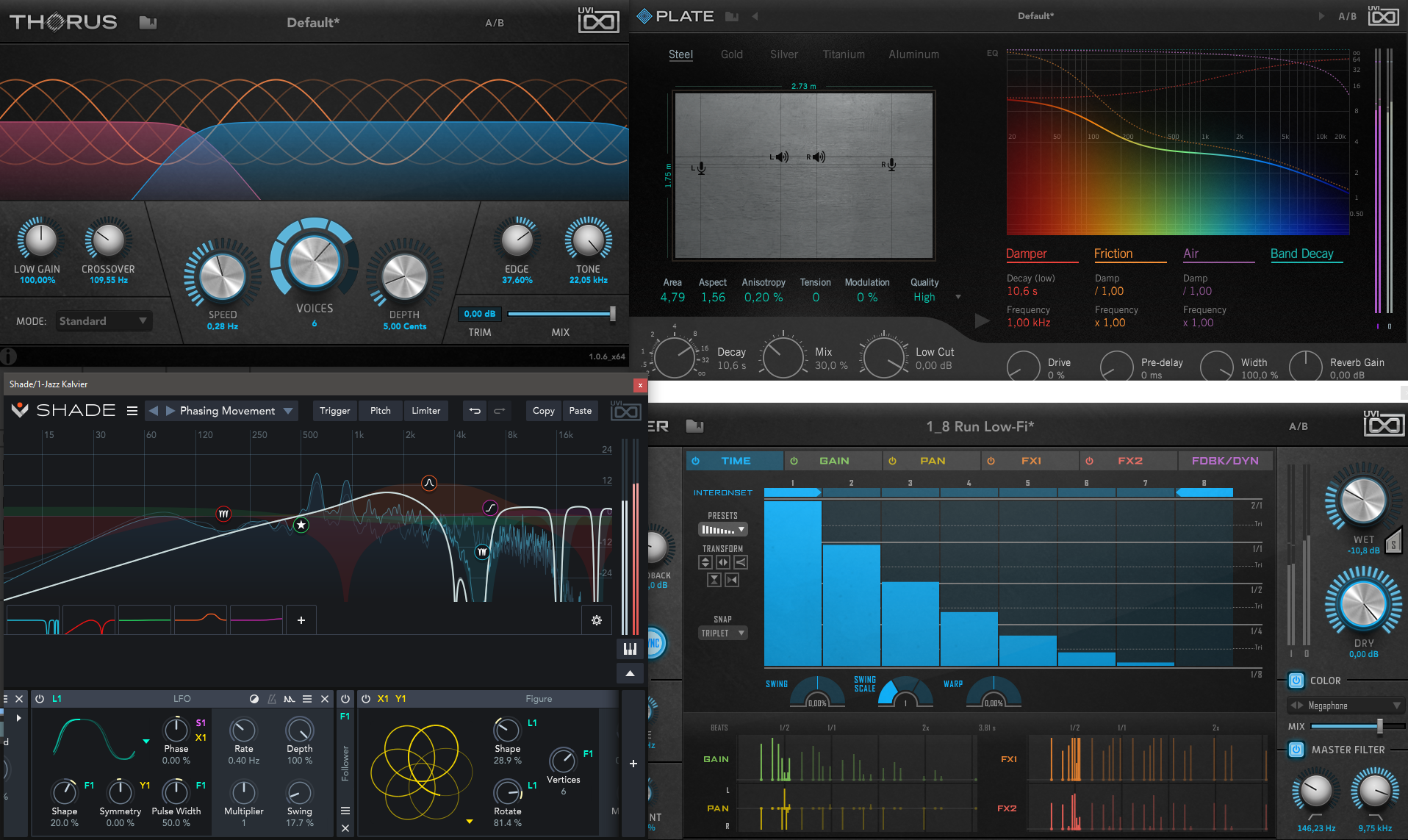The image size is (1408, 840).
Task: Click the undo arrow in Shade
Action: click(x=475, y=411)
